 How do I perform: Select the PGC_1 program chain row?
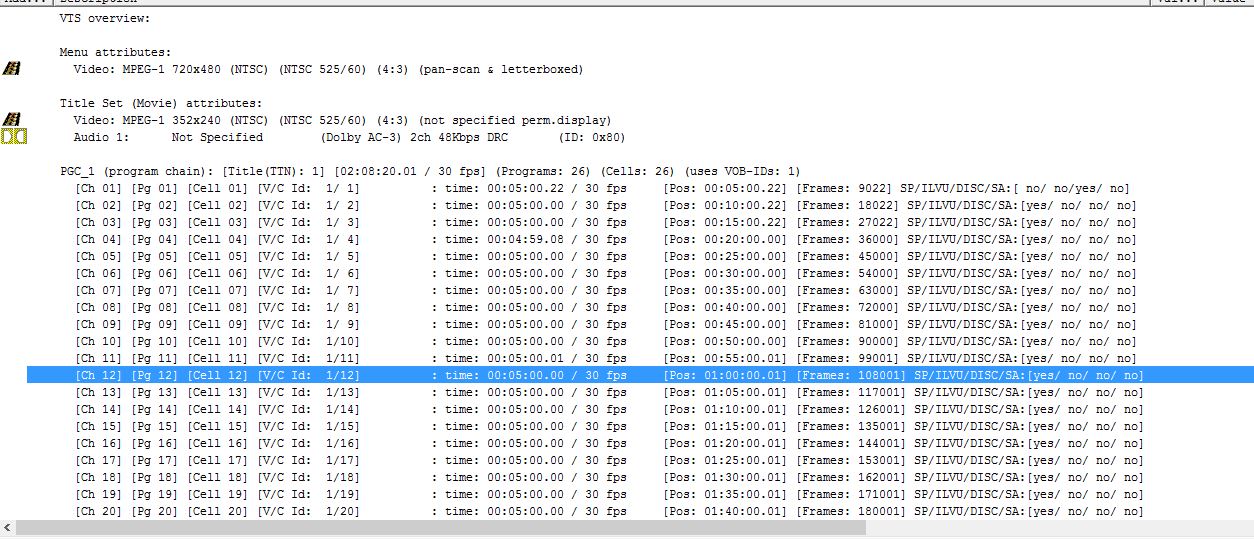(x=430, y=171)
